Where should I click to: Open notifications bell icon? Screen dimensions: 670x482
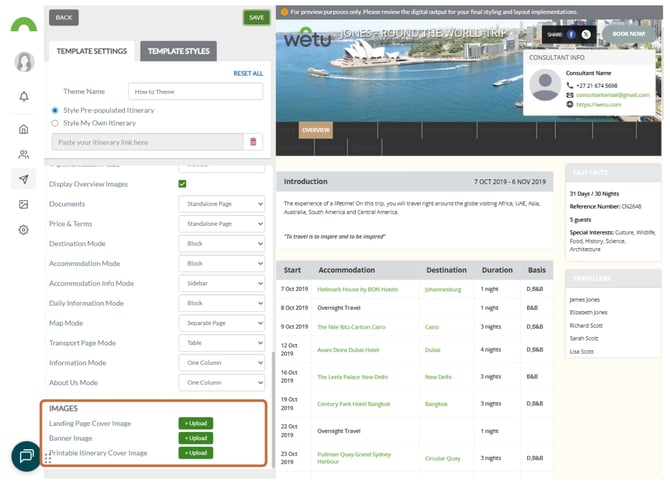tap(24, 97)
